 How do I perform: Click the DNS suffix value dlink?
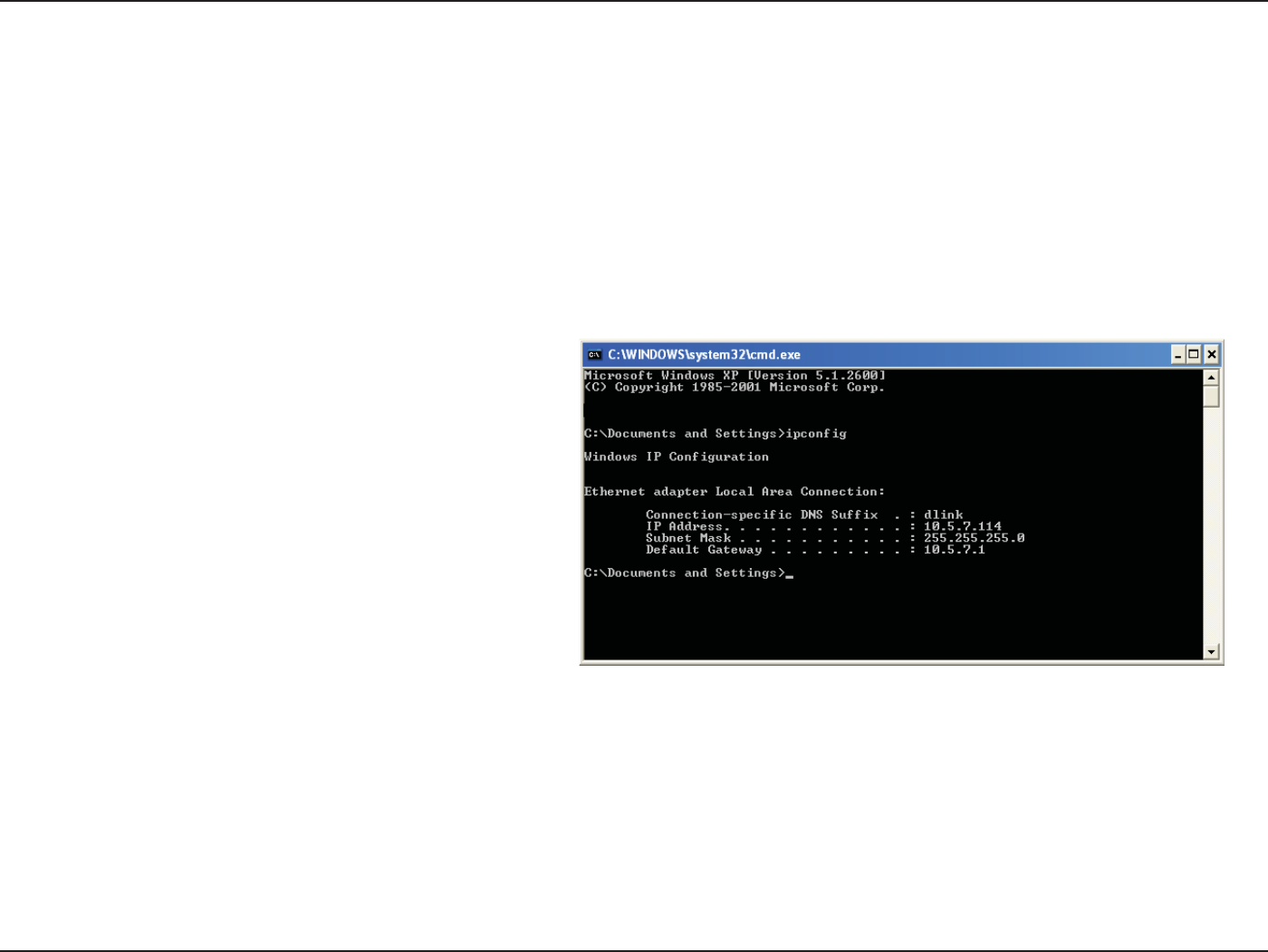click(x=943, y=514)
